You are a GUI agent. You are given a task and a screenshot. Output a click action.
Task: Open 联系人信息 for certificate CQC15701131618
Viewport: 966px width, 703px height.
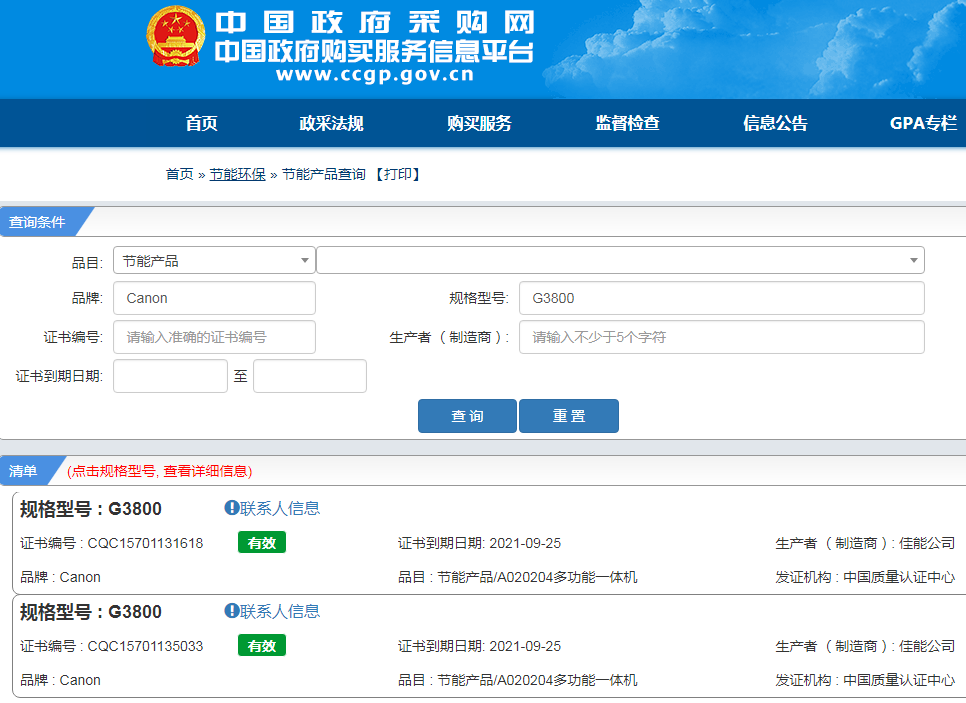tap(280, 508)
